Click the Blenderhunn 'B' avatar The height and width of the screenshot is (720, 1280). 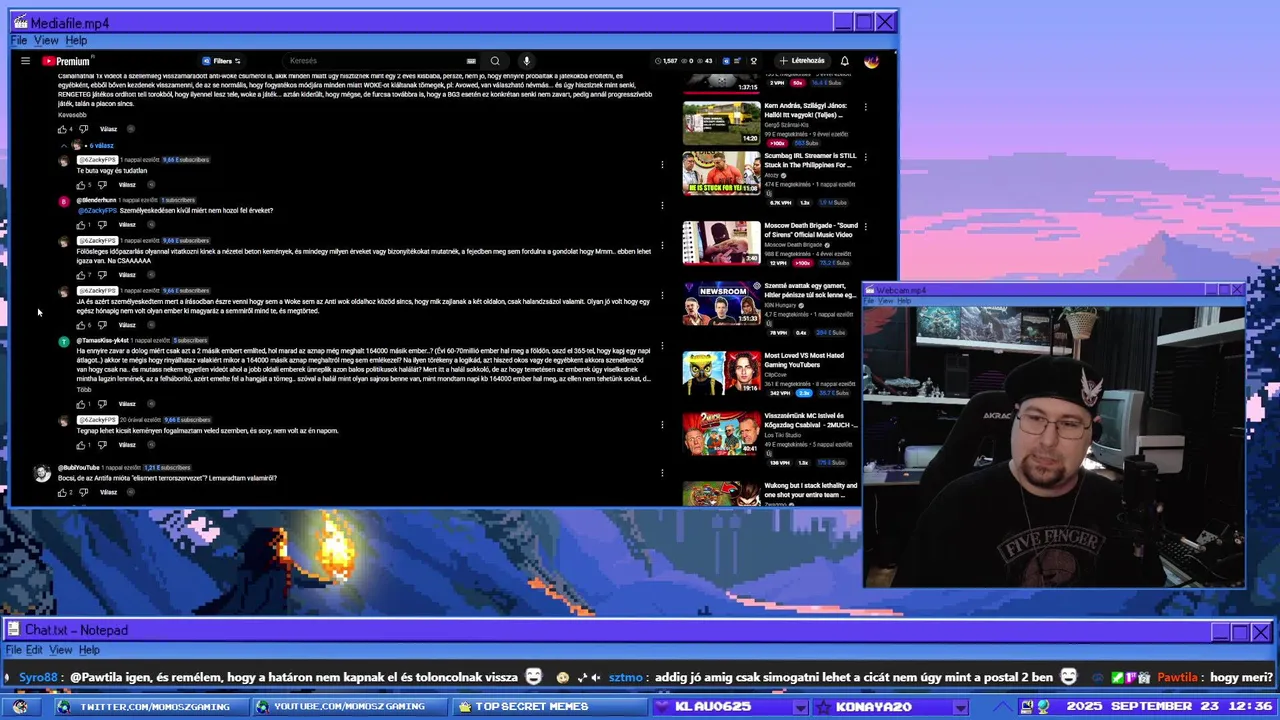coord(64,201)
